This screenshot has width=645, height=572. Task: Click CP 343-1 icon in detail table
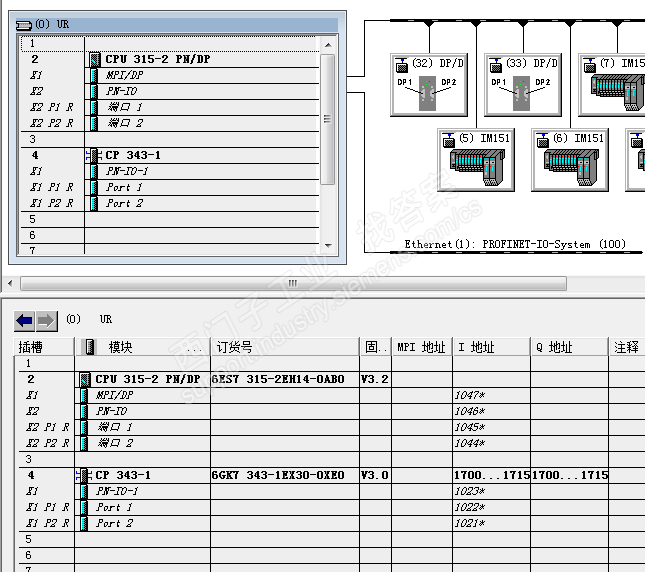pos(84,475)
